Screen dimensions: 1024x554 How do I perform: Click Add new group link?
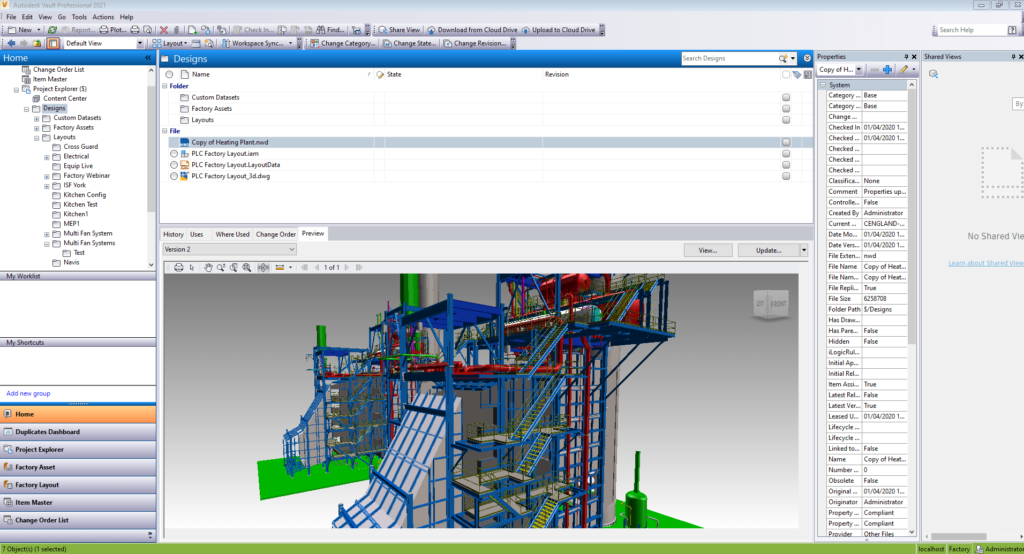[x=28, y=393]
